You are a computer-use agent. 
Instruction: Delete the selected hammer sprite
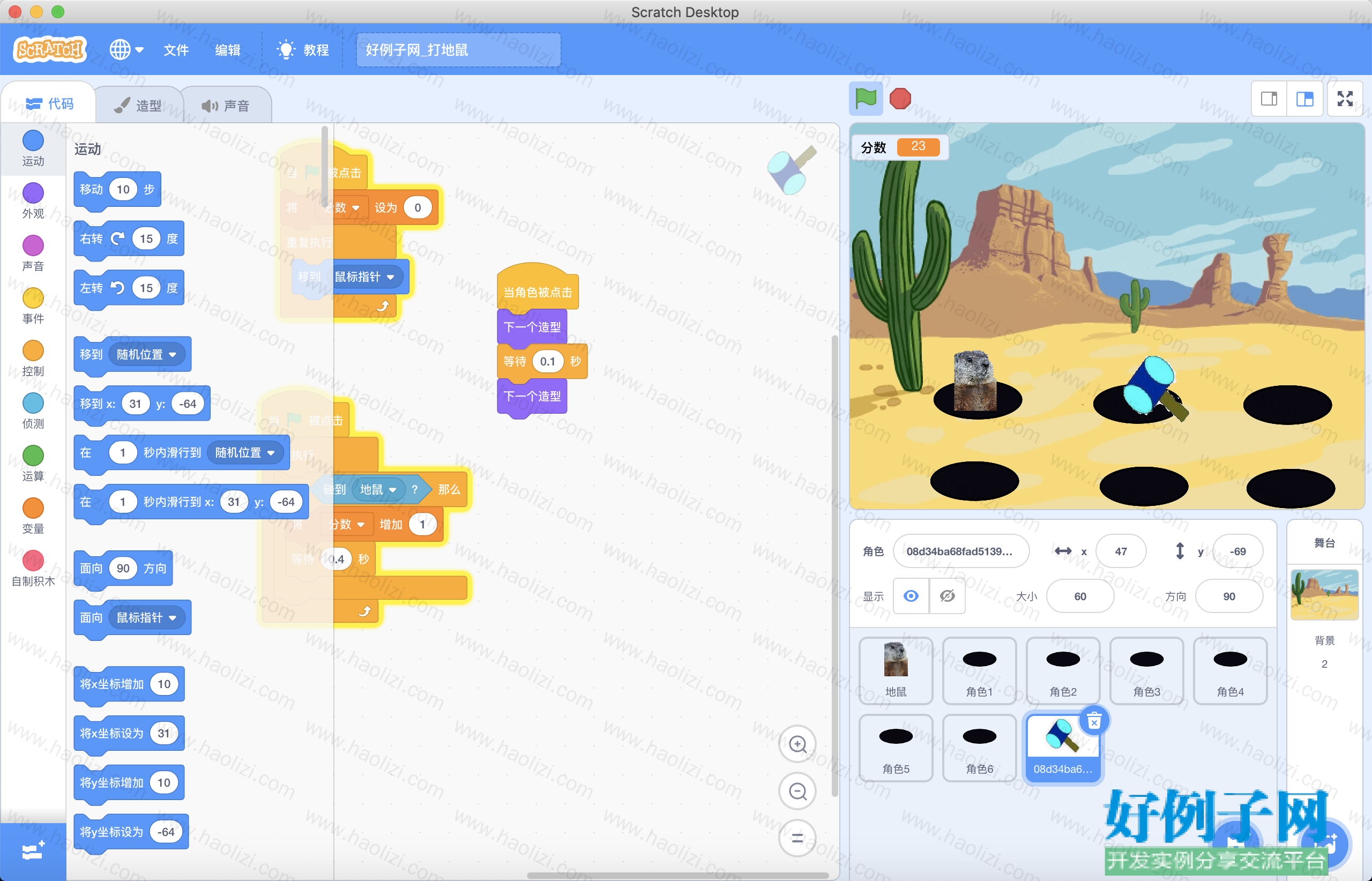[x=1094, y=721]
